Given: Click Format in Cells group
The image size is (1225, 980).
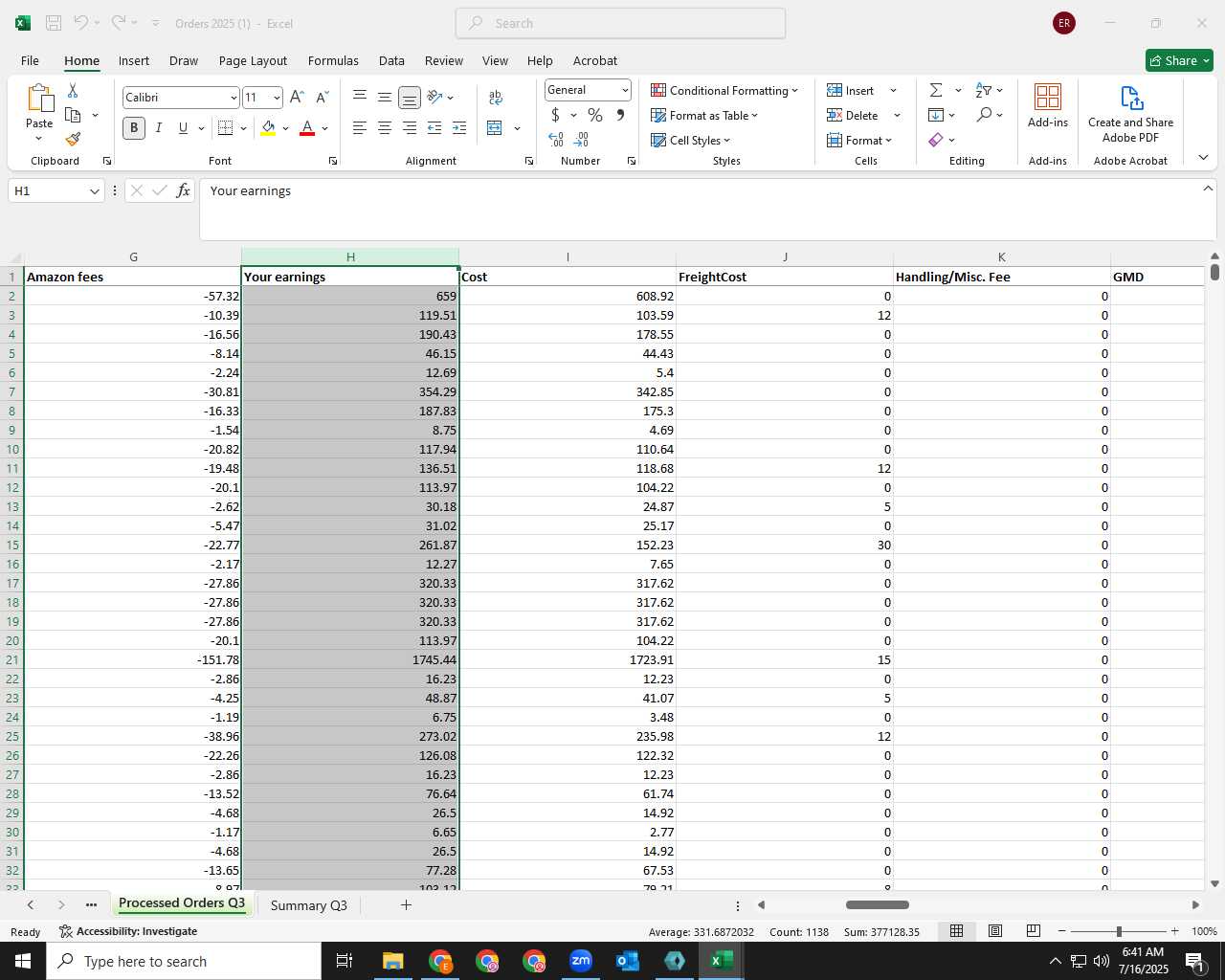Looking at the screenshot, I should [x=859, y=140].
